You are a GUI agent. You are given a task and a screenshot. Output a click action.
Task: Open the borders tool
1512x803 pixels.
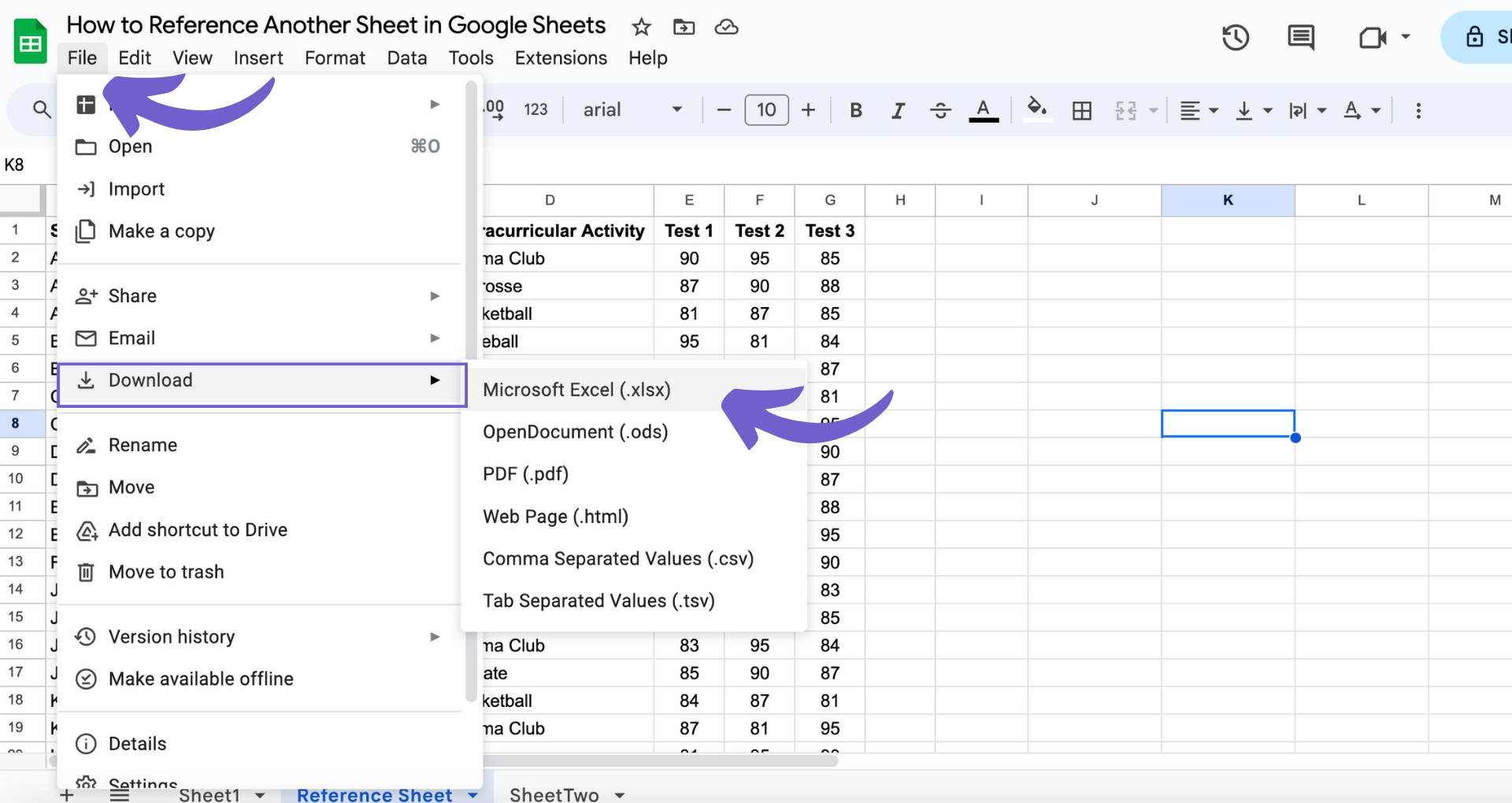coord(1081,110)
